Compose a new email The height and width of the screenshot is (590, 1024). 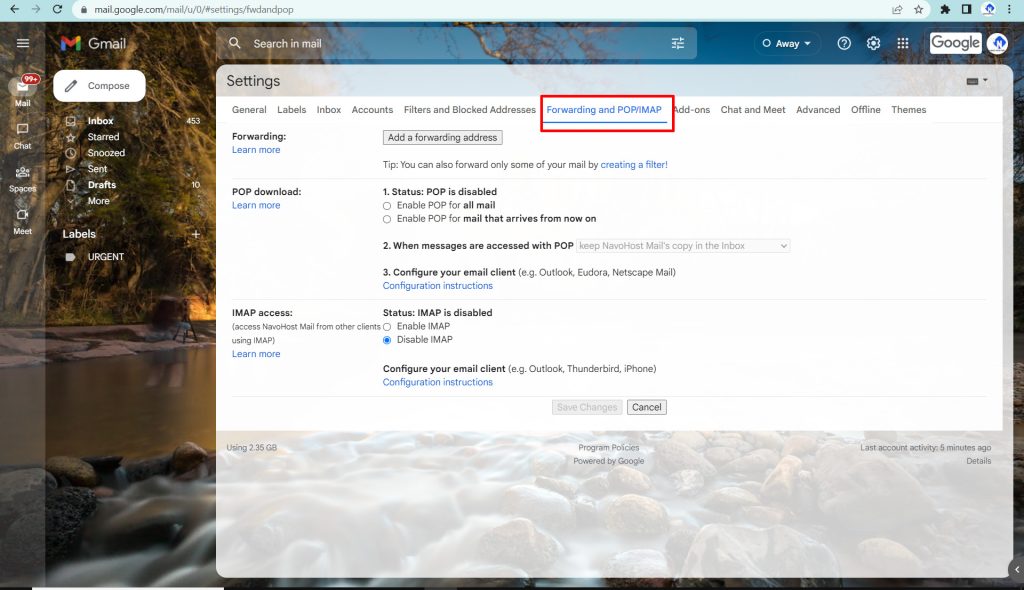click(98, 86)
